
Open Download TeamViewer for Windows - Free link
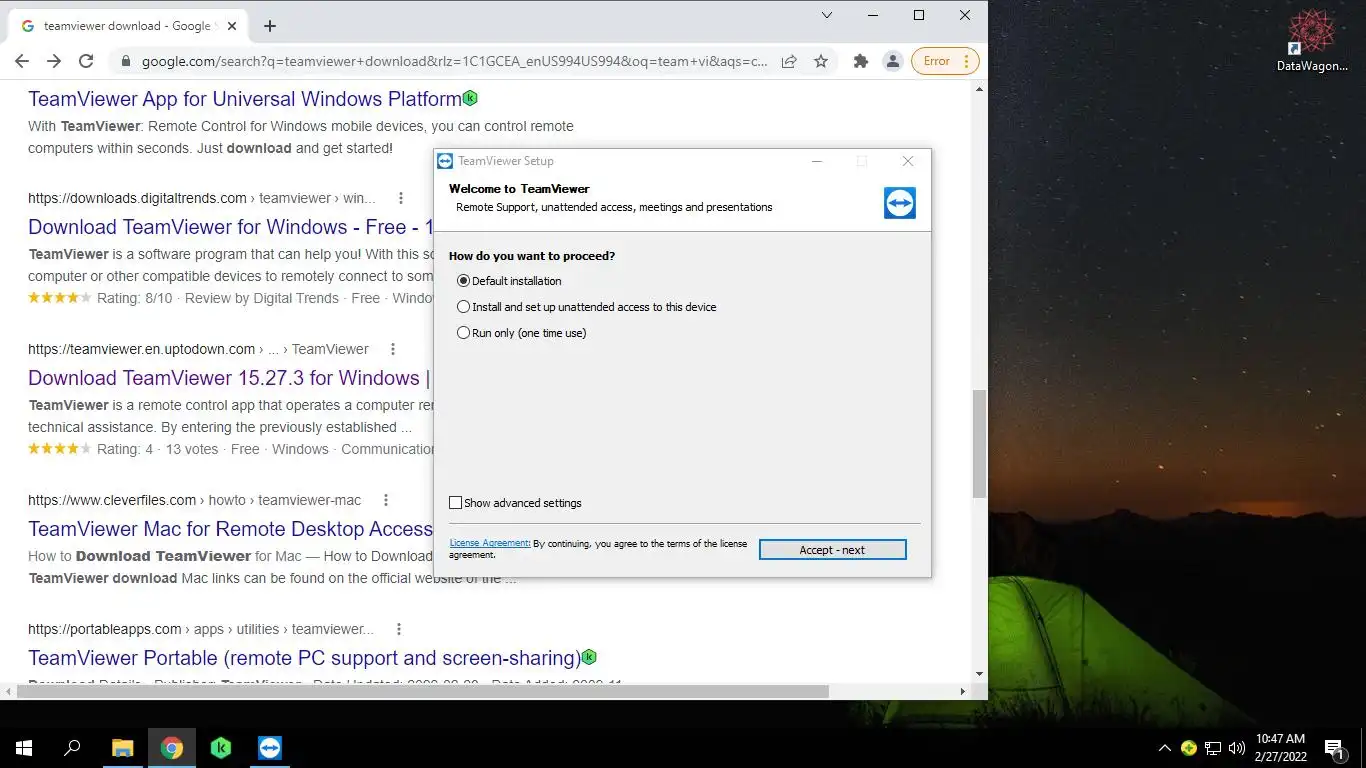coord(231,227)
